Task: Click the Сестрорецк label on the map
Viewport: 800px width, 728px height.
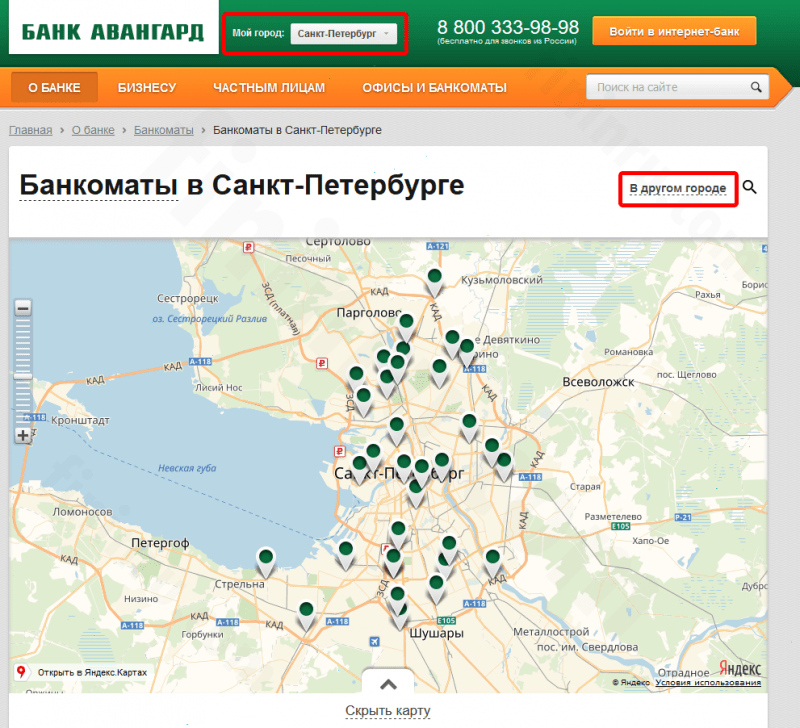Action: 187,298
